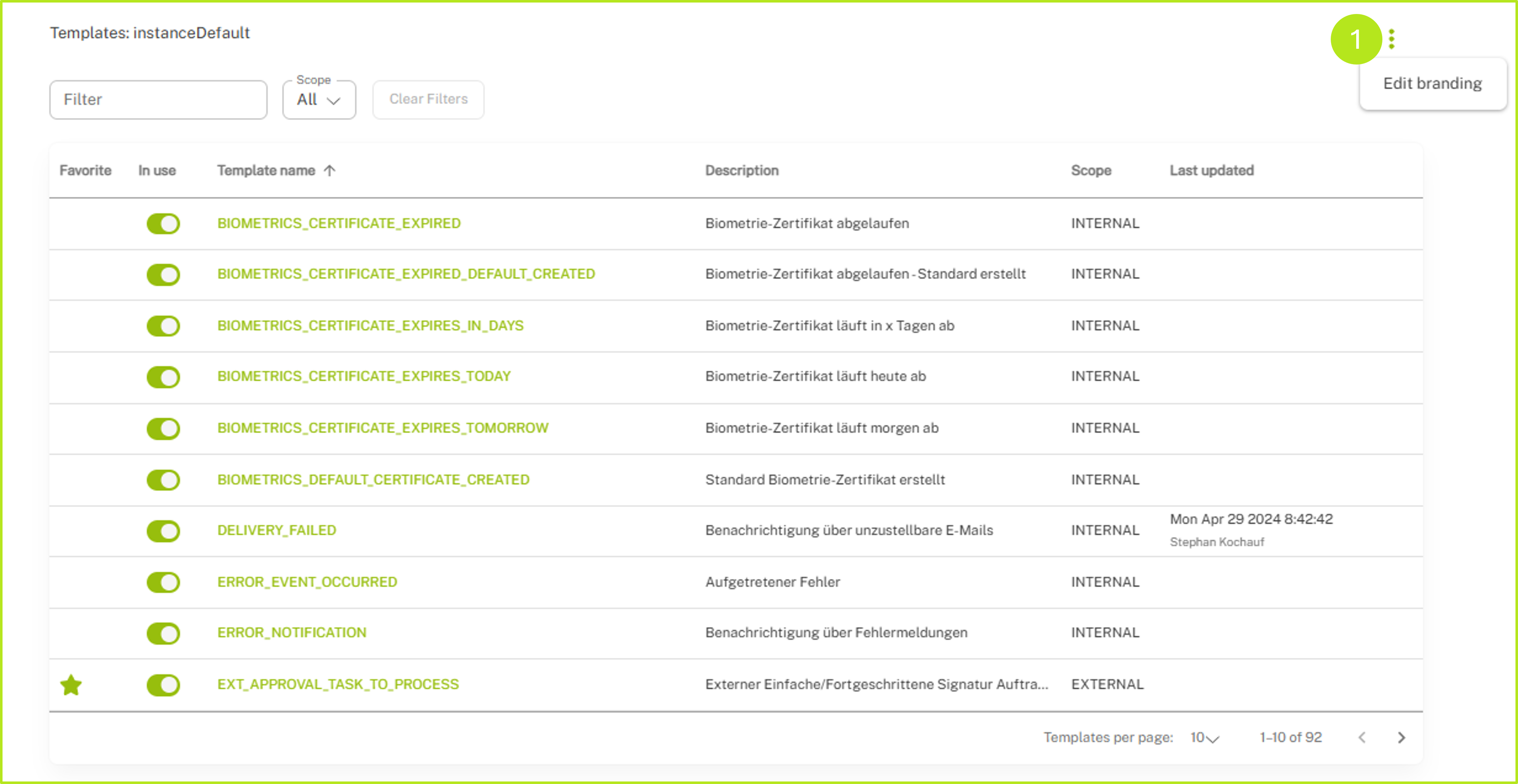The width and height of the screenshot is (1518, 784).
Task: Toggle In use for BIOMETRICS_CERTIFICATE_EXPIRED
Action: point(163,224)
